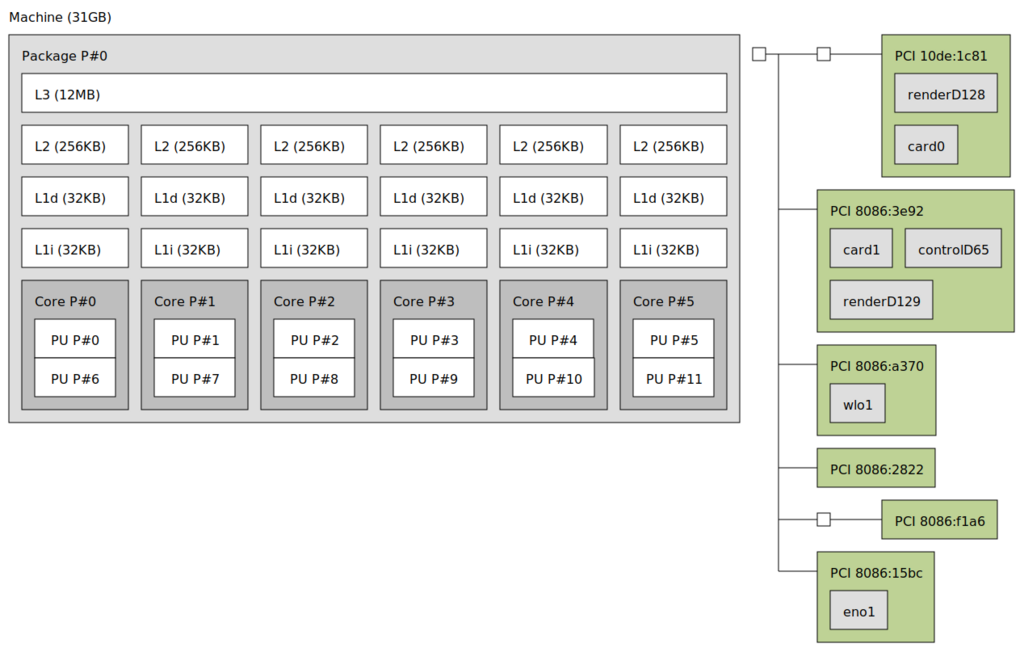Select the eno1 network interface box
Image resolution: width=1024 pixels, height=652 pixels.
pyautogui.click(x=859, y=610)
